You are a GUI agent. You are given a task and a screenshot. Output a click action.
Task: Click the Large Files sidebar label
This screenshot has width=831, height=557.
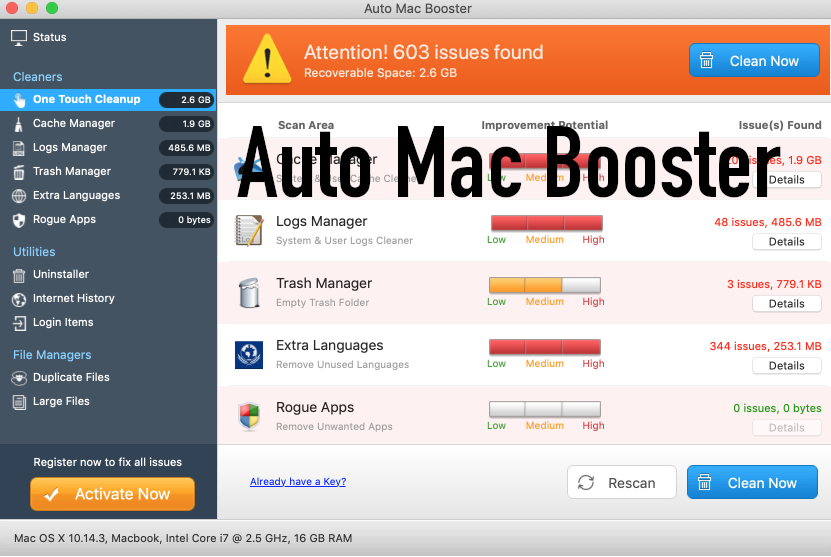(x=61, y=401)
